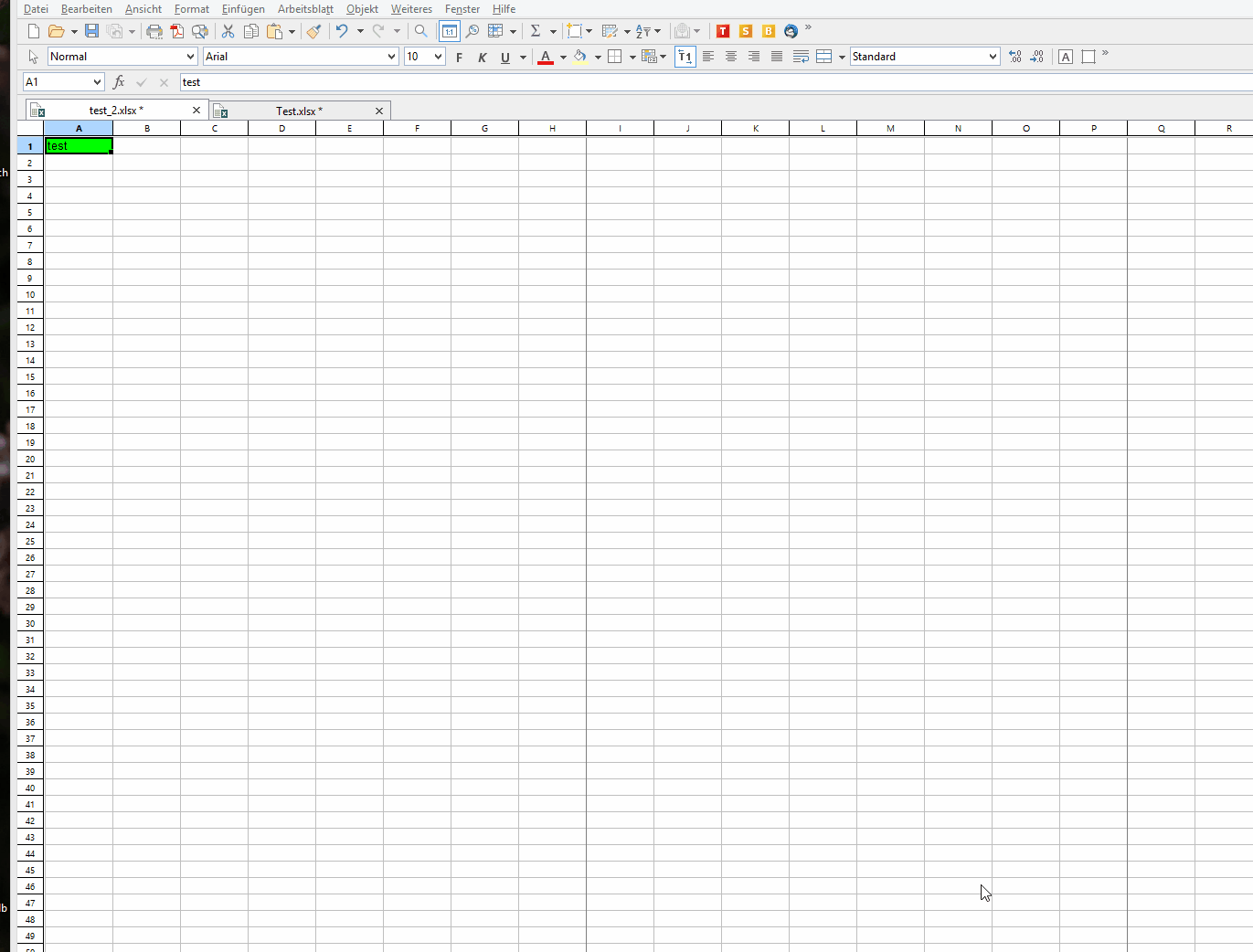Toggle wrap text in cell

point(801,57)
